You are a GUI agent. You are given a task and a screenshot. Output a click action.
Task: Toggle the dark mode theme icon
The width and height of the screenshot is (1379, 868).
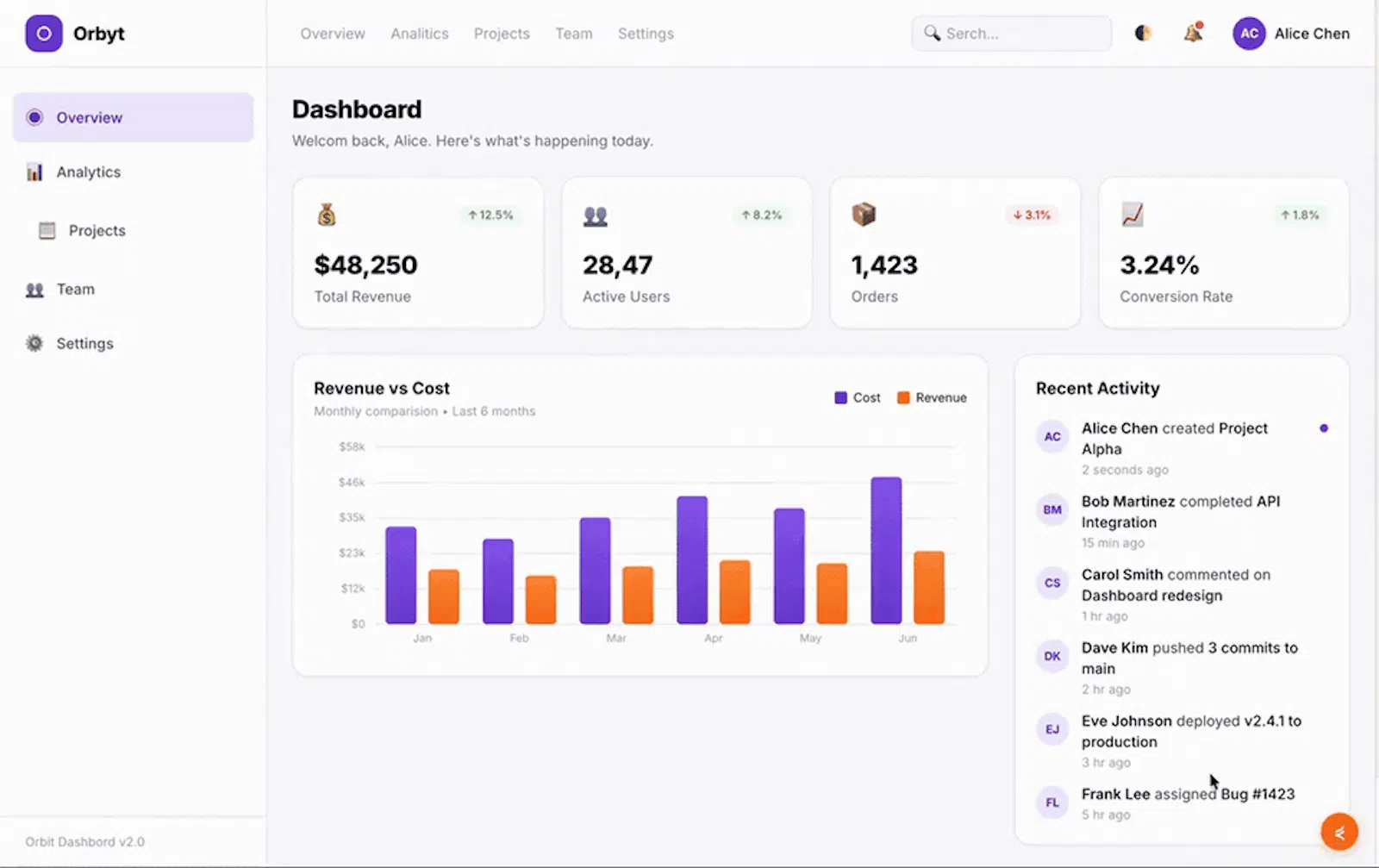pyautogui.click(x=1143, y=34)
